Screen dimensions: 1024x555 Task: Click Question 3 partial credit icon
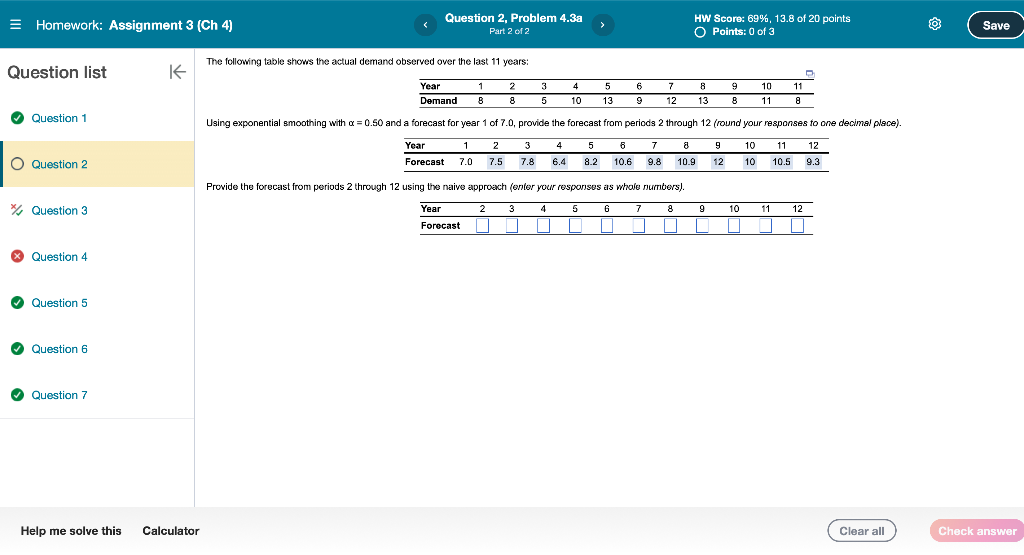(x=17, y=210)
